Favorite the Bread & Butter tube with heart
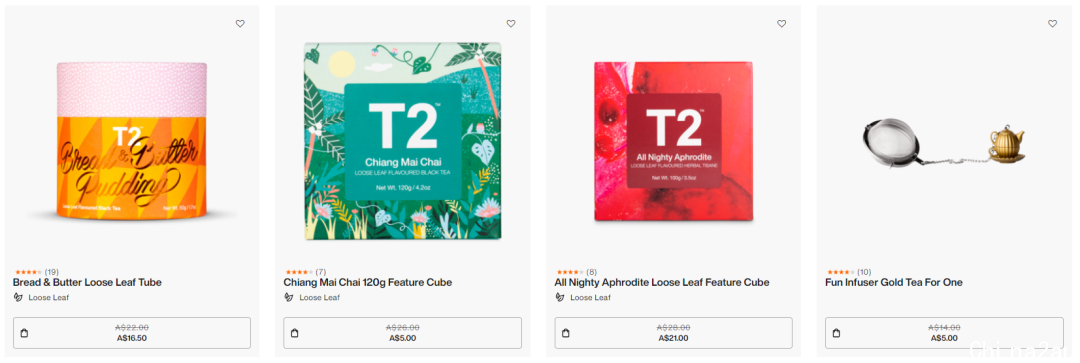 (240, 23)
